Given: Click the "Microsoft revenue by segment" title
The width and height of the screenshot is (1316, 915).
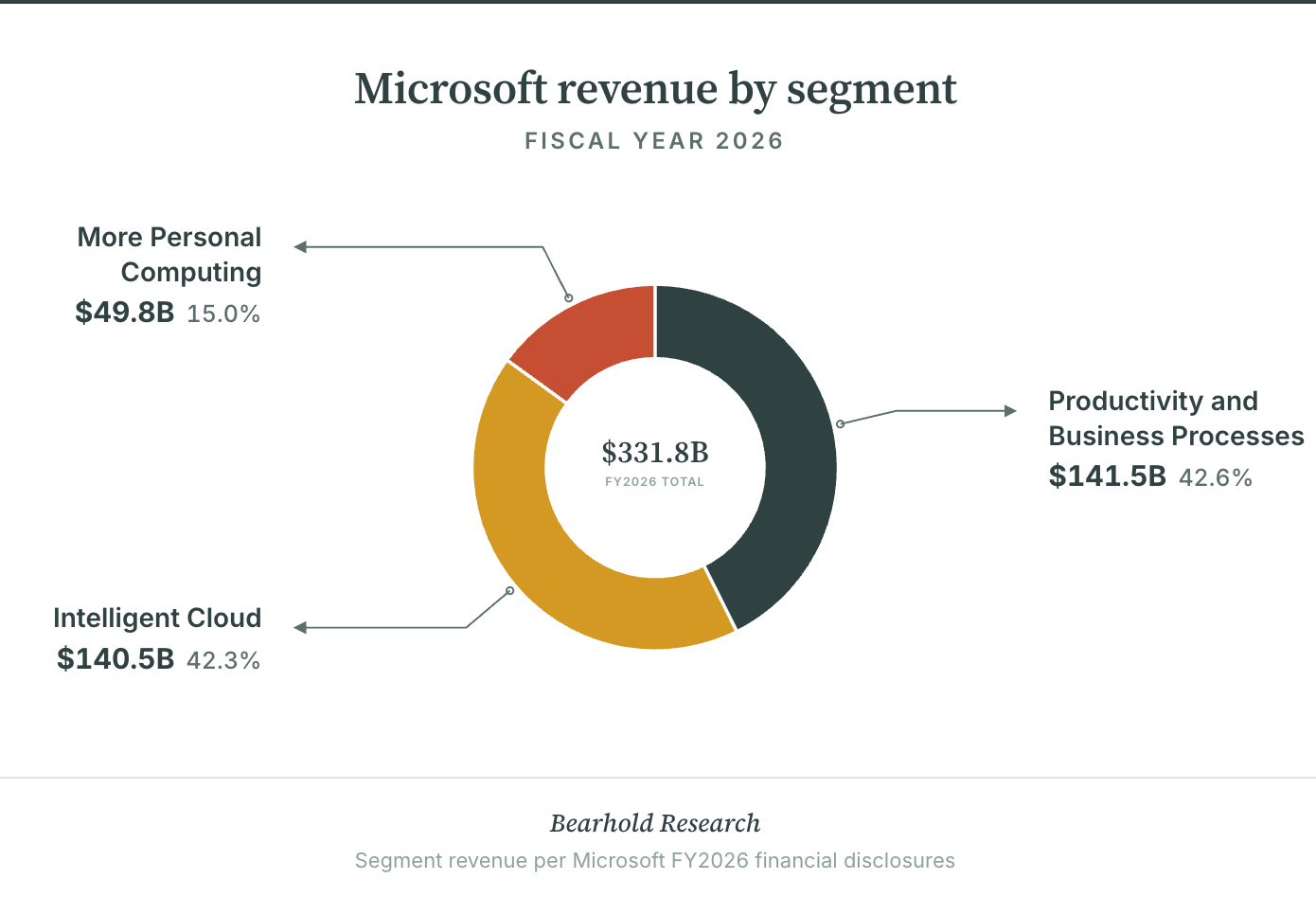Looking at the screenshot, I should coord(655,89).
